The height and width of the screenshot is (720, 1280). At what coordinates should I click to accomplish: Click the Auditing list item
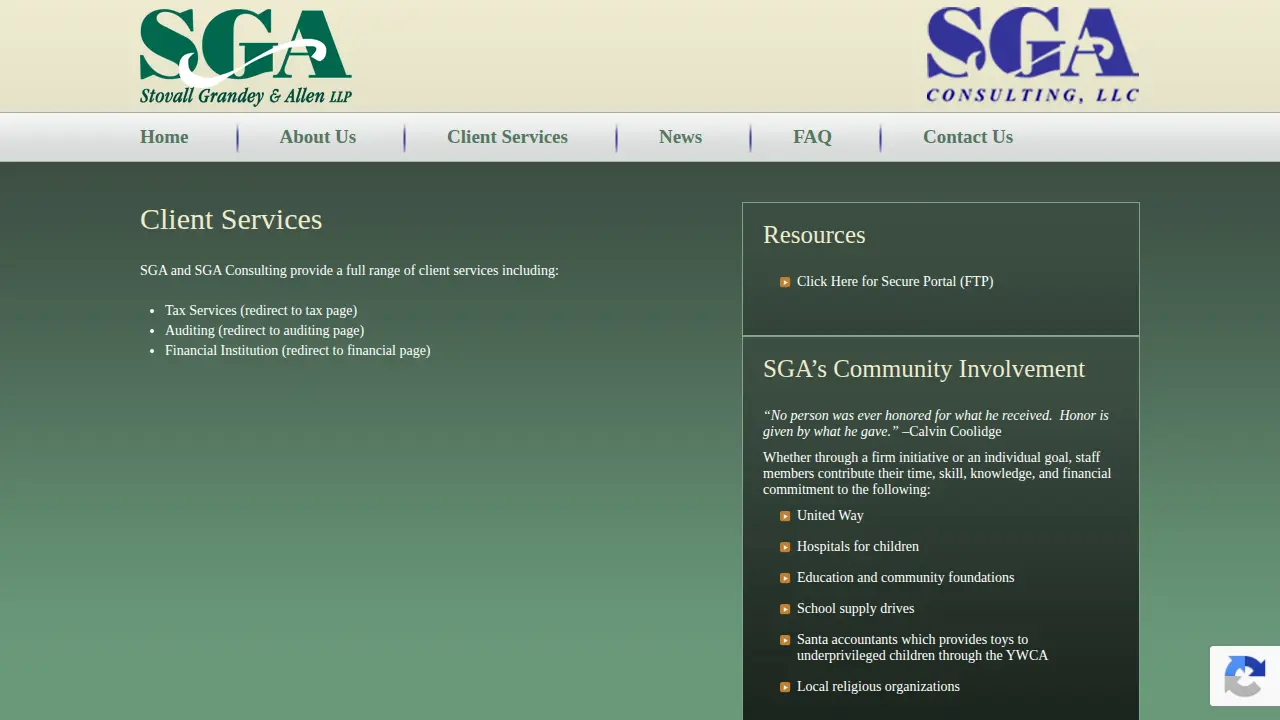[264, 330]
